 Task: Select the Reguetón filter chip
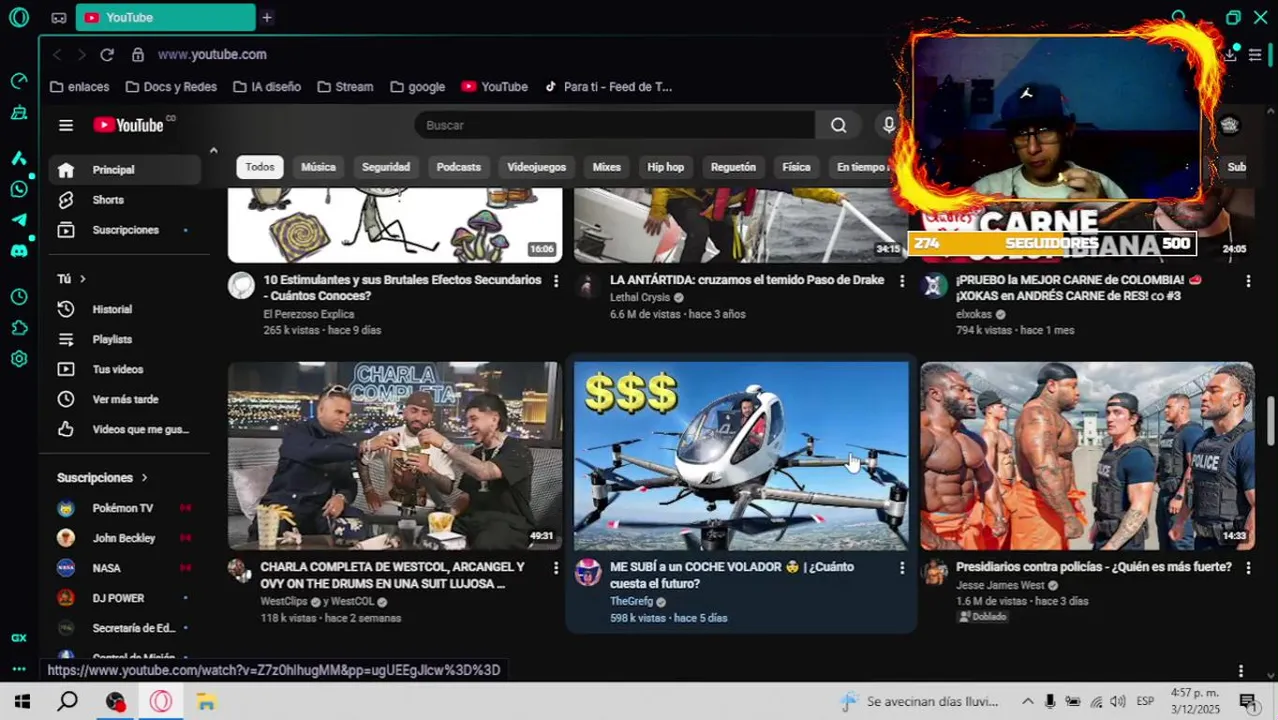click(733, 167)
